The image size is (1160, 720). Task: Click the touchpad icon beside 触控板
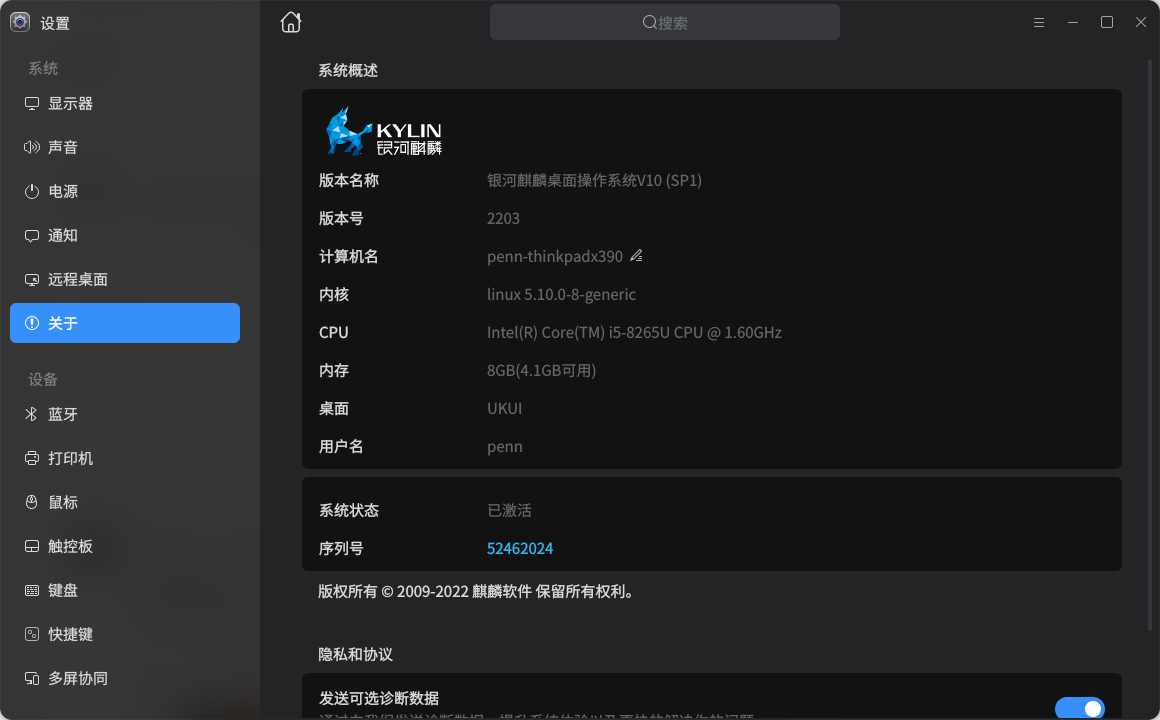click(x=32, y=546)
